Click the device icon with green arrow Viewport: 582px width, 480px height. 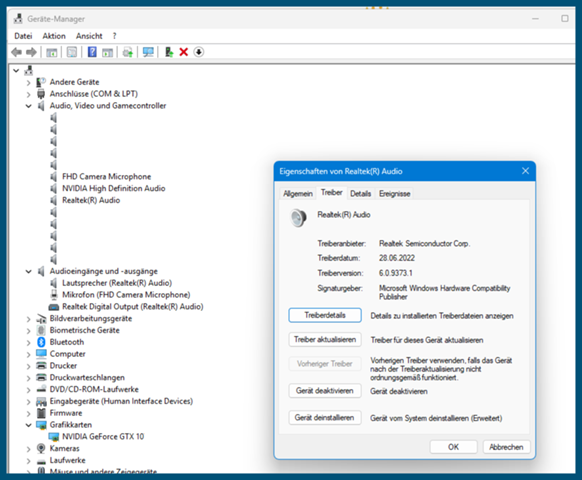(169, 52)
